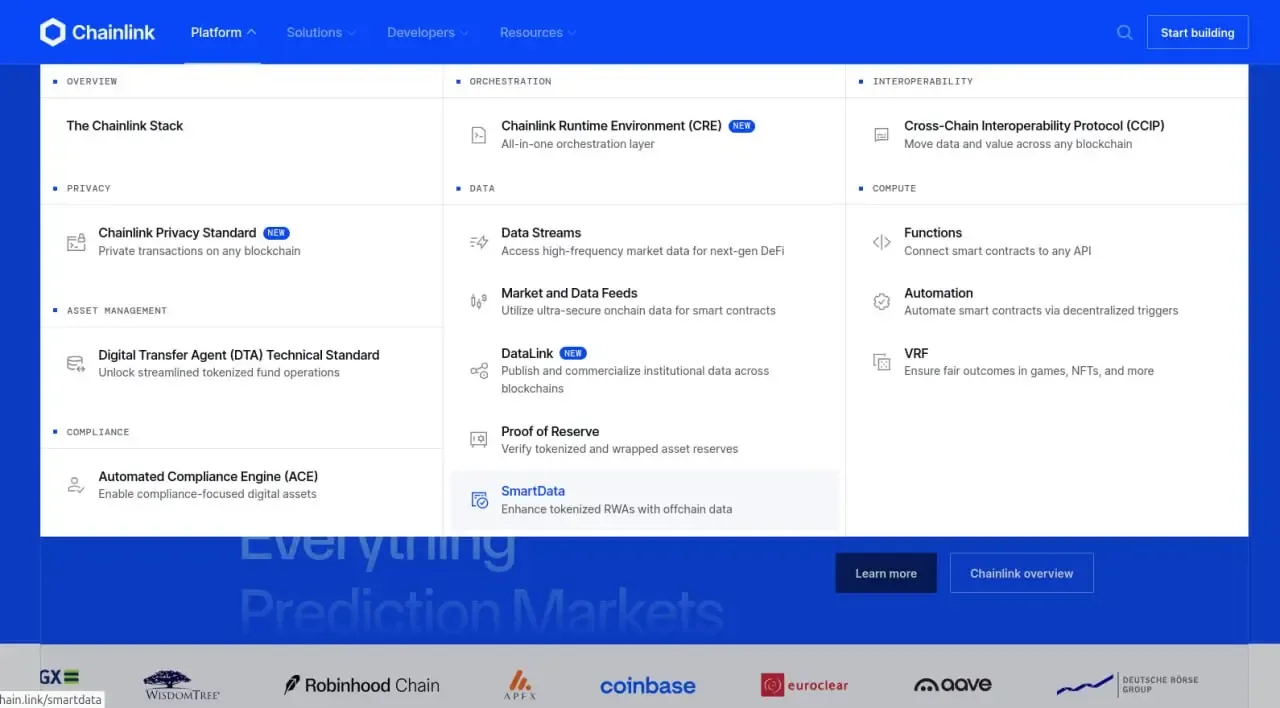Viewport: 1280px width, 708px height.
Task: Click the Data Streams lightning icon
Action: click(479, 242)
